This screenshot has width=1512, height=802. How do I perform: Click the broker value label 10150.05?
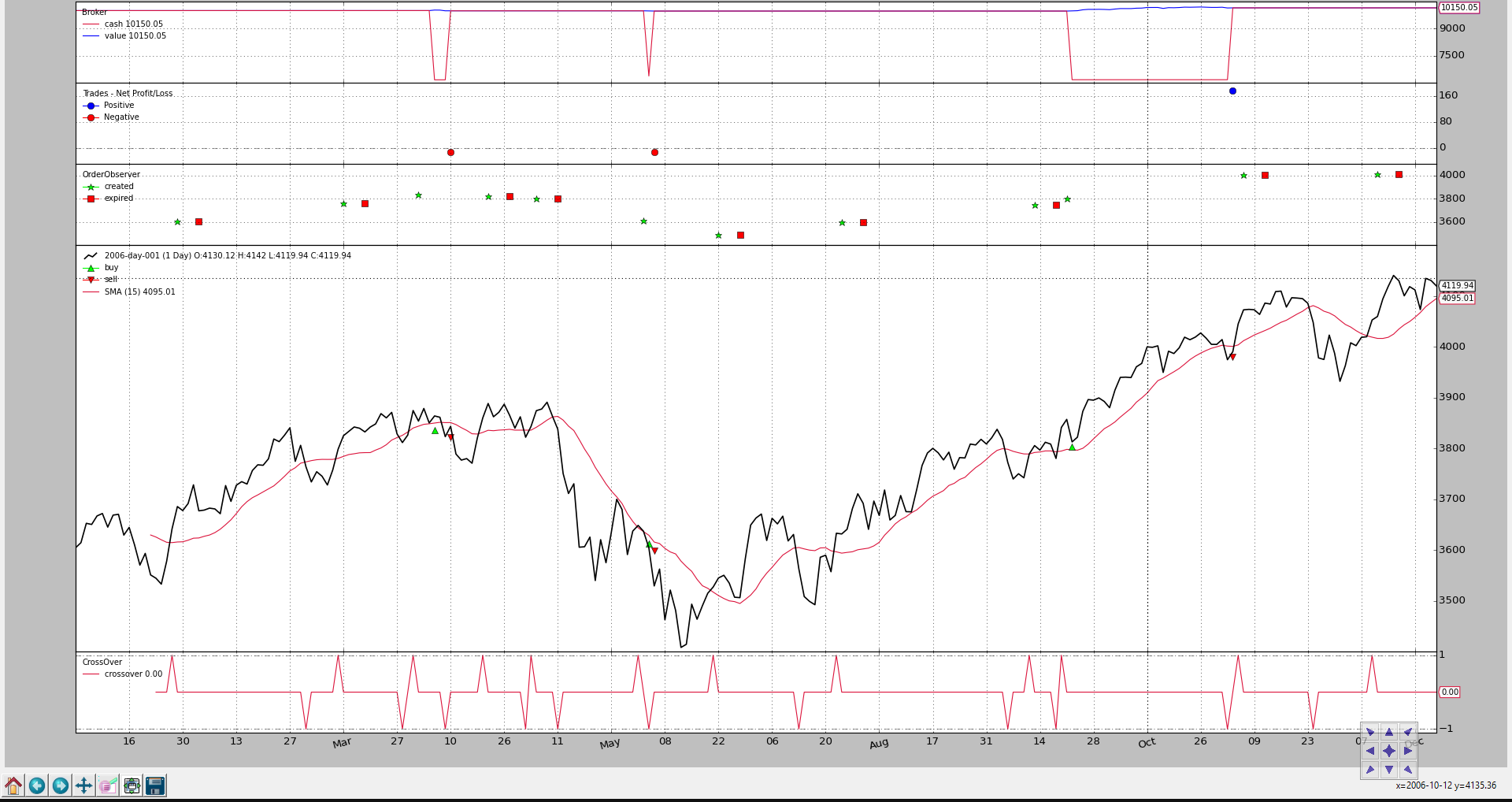click(x=1458, y=8)
